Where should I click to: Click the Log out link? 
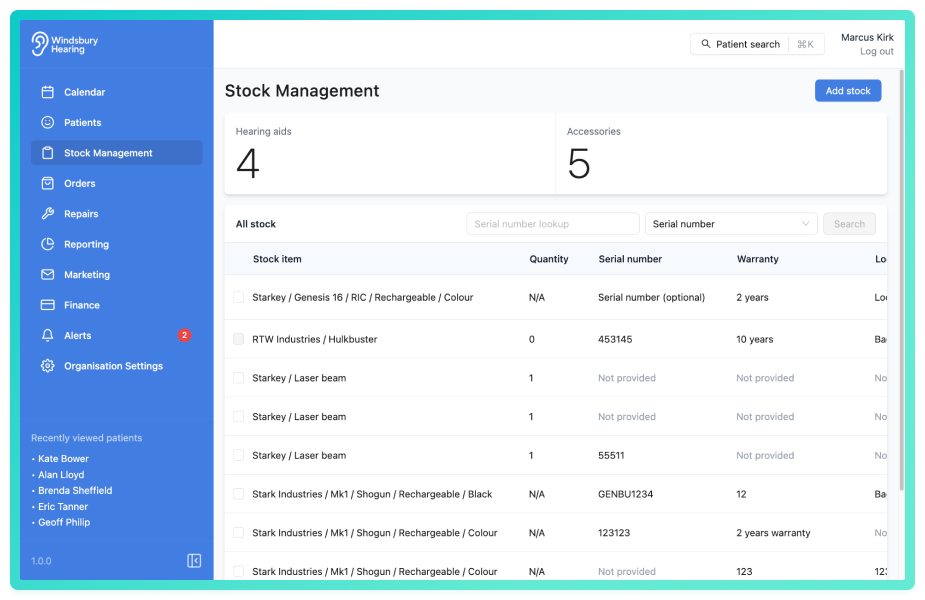tap(877, 51)
